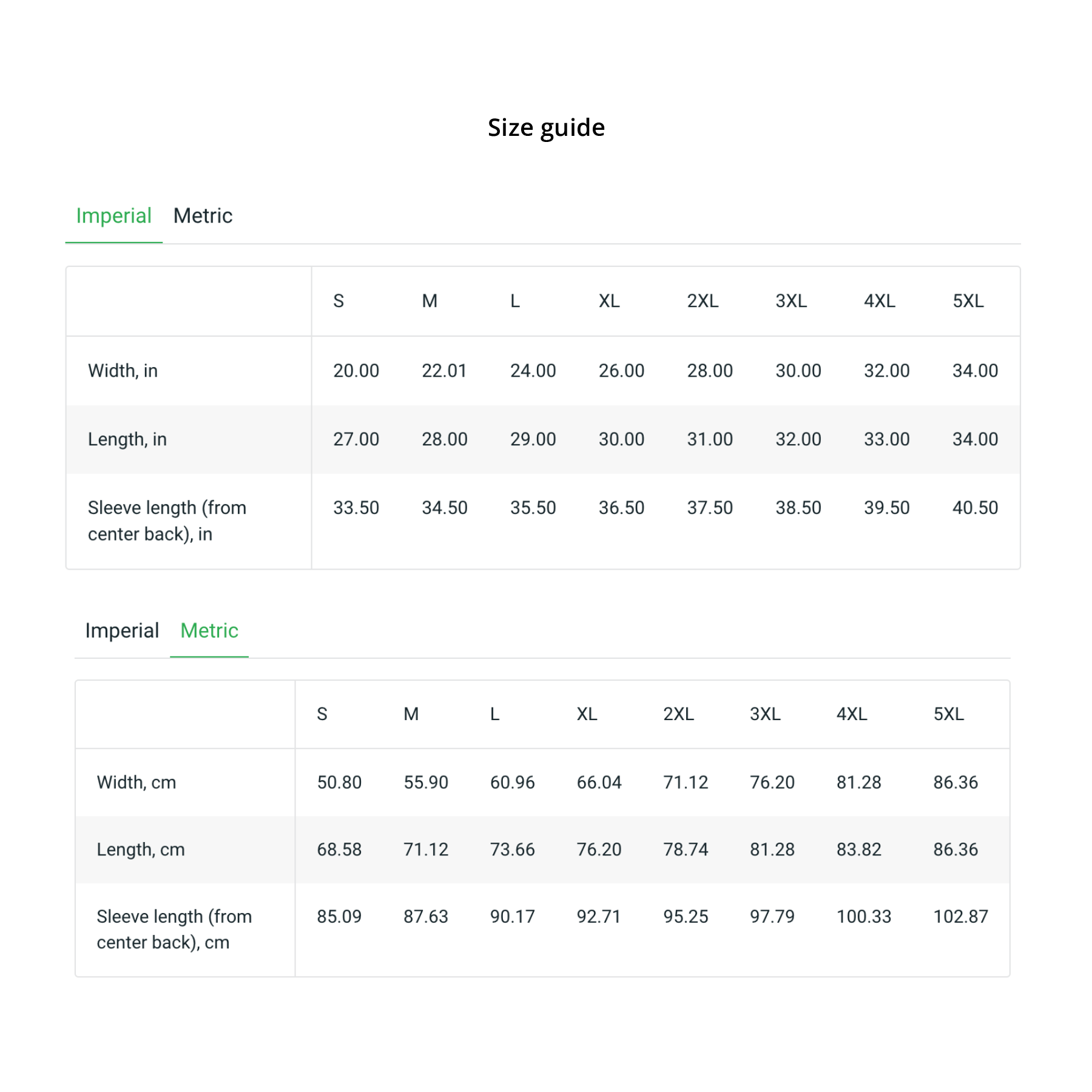Image resolution: width=1092 pixels, height=1092 pixels.
Task: Click the 27.00 length value
Action: (356, 439)
